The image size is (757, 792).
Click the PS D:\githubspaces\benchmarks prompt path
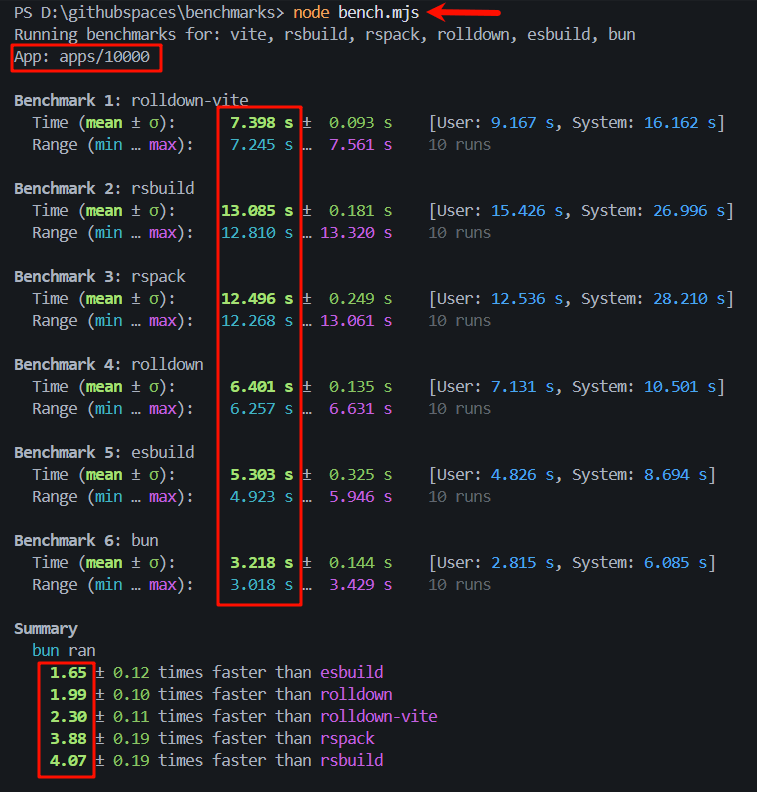(148, 13)
